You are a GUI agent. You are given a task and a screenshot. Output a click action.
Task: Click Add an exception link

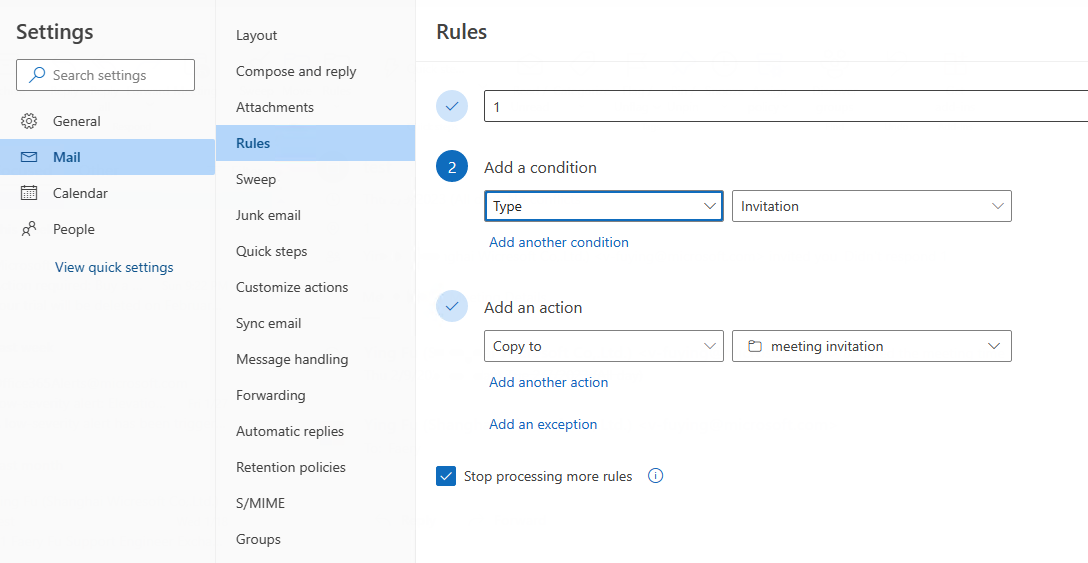point(543,424)
